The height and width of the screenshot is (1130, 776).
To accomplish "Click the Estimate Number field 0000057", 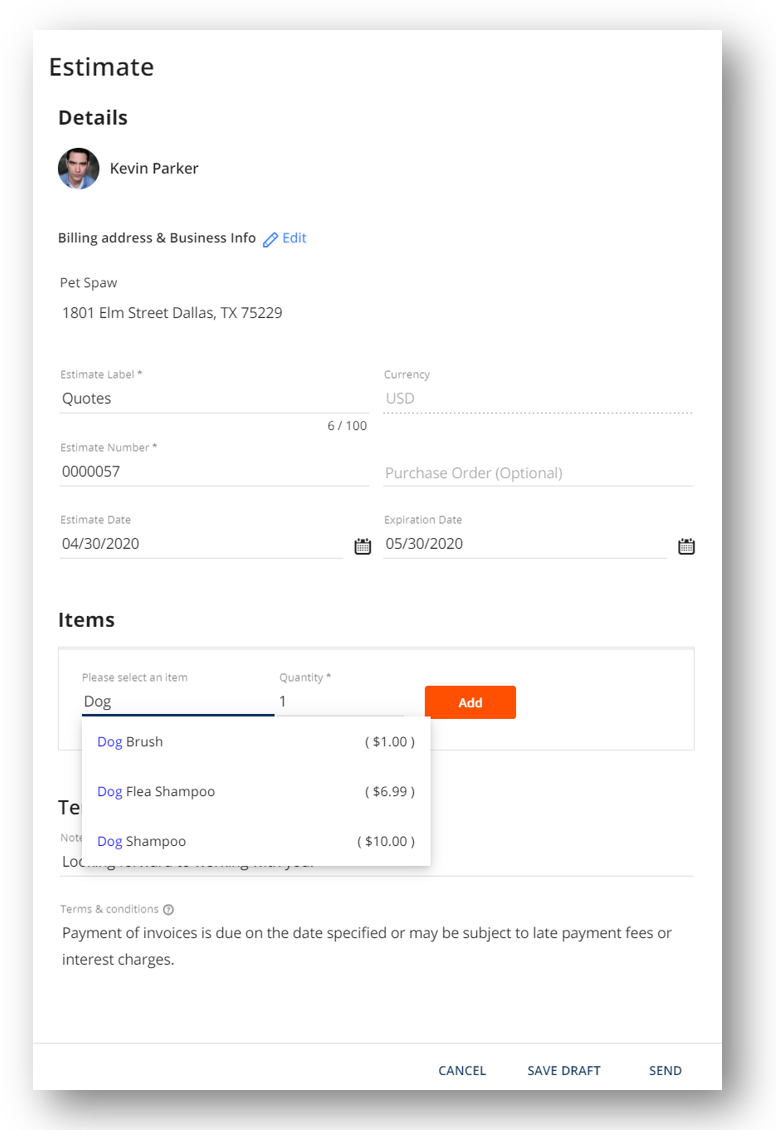I will point(214,471).
